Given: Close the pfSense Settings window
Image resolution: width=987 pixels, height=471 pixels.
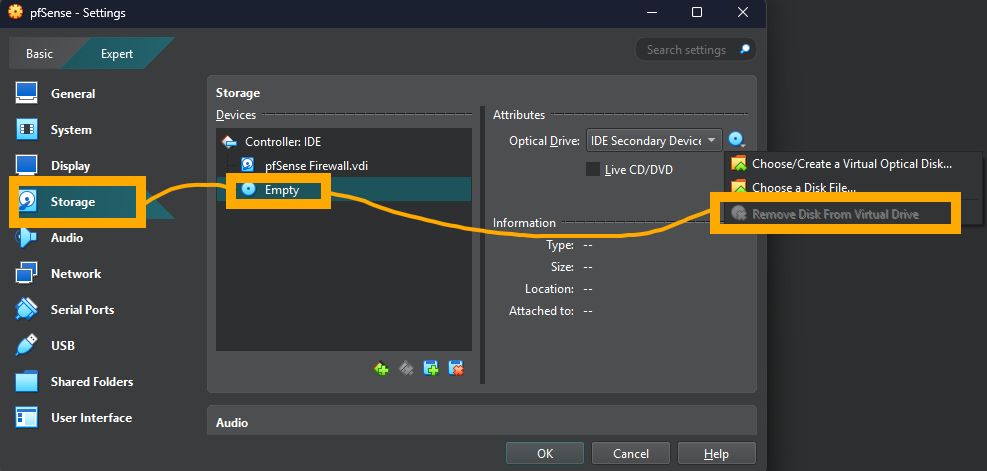Looking at the screenshot, I should pos(743,12).
